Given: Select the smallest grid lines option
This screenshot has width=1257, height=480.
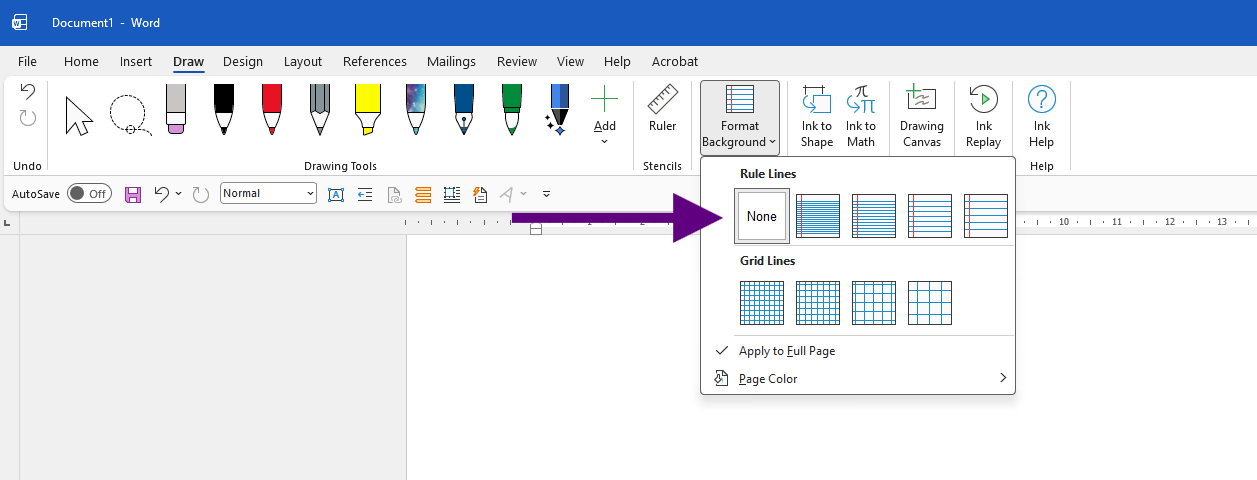Looking at the screenshot, I should 762,303.
